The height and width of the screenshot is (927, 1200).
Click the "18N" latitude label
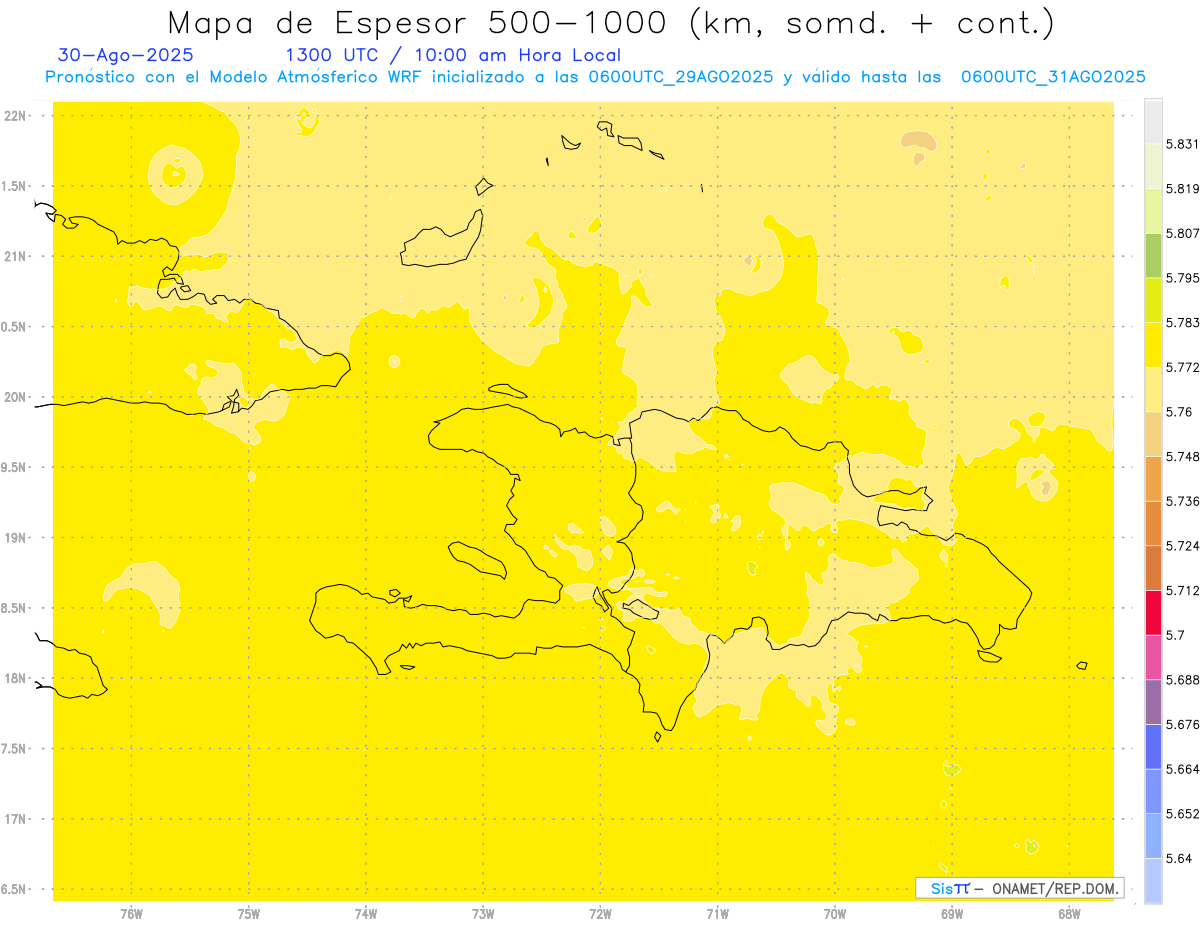15,678
